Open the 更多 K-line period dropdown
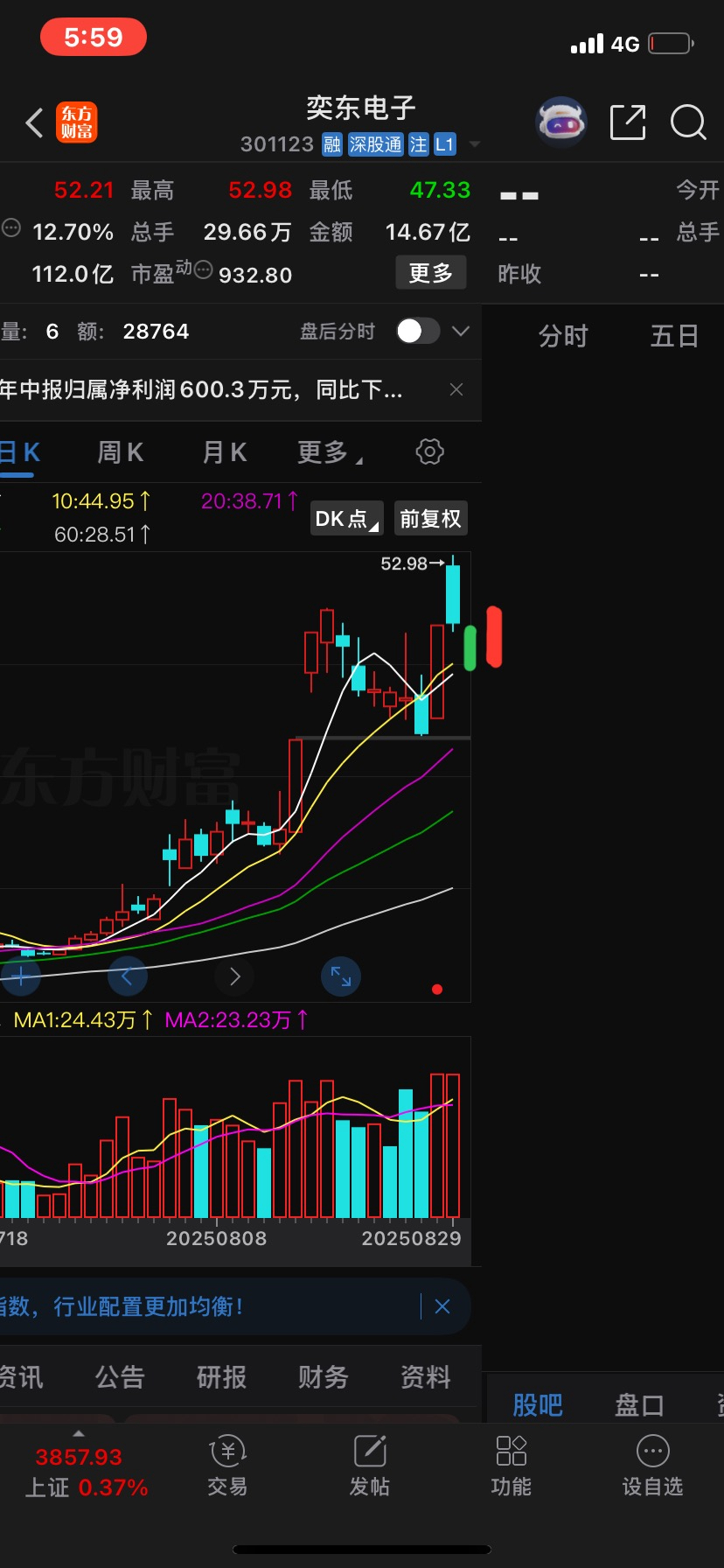Viewport: 724px width, 1568px height. tap(330, 452)
